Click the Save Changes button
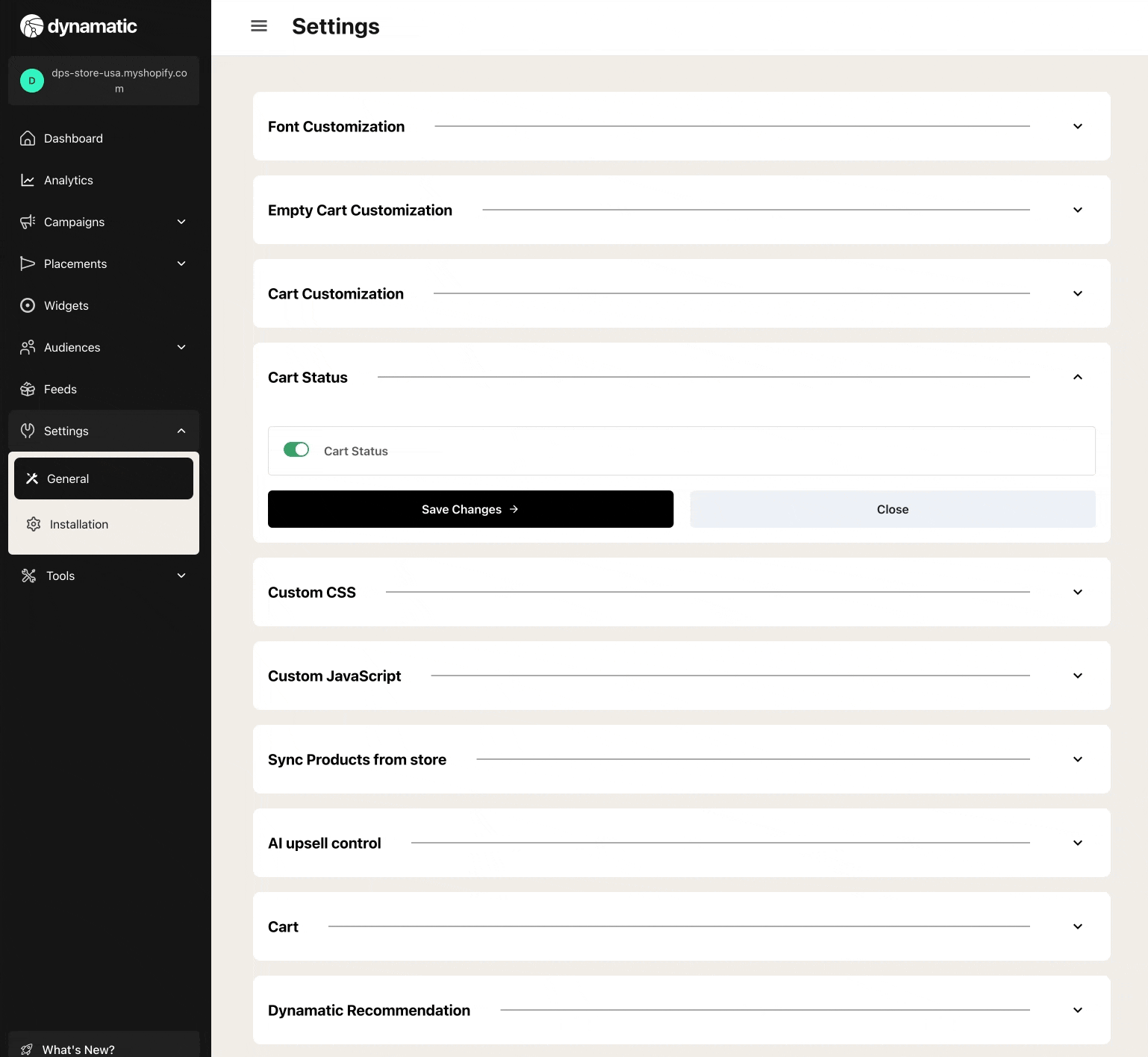Viewport: 1148px width, 1057px height. click(470, 509)
